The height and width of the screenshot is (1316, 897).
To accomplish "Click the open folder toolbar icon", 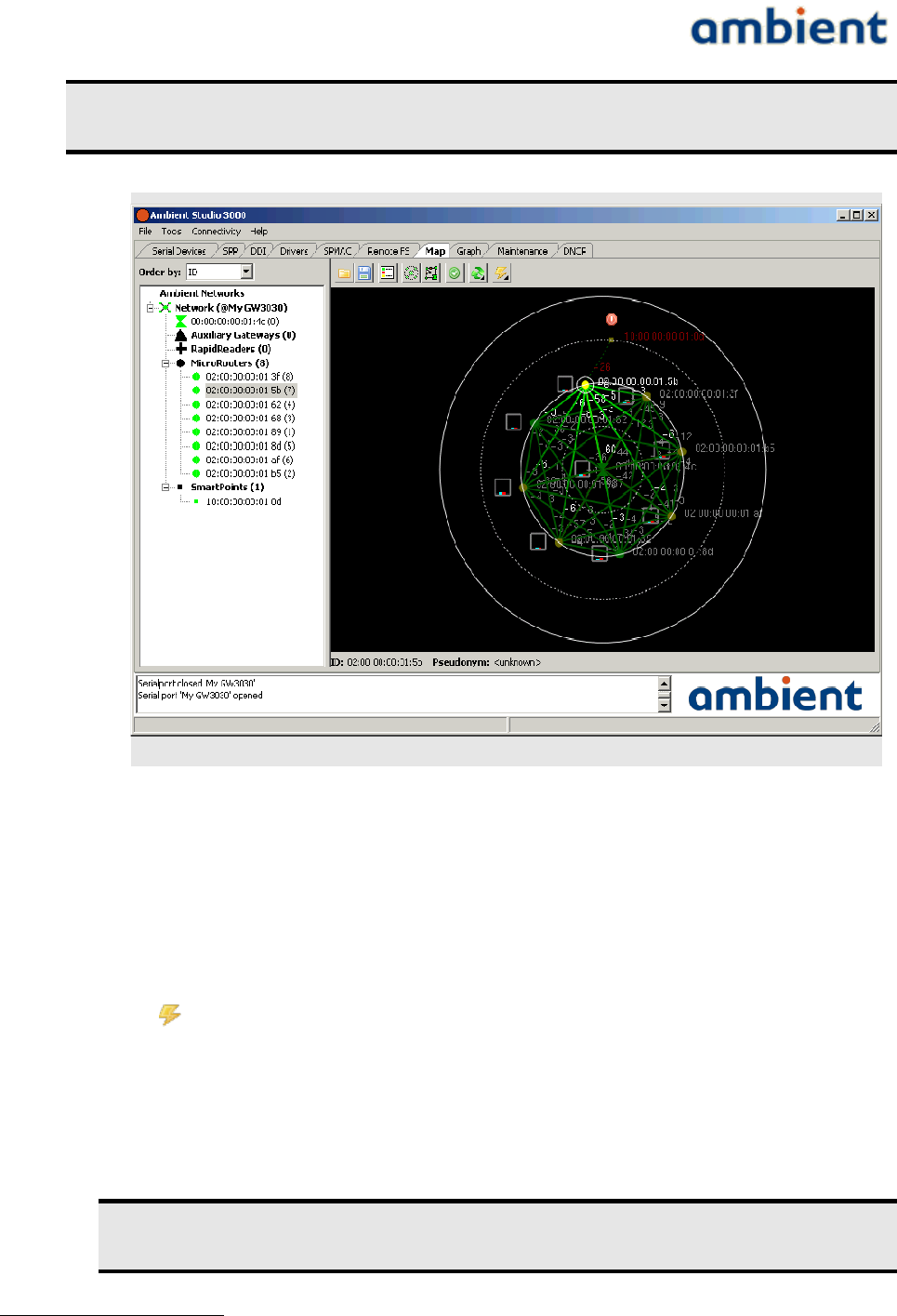I will click(344, 273).
